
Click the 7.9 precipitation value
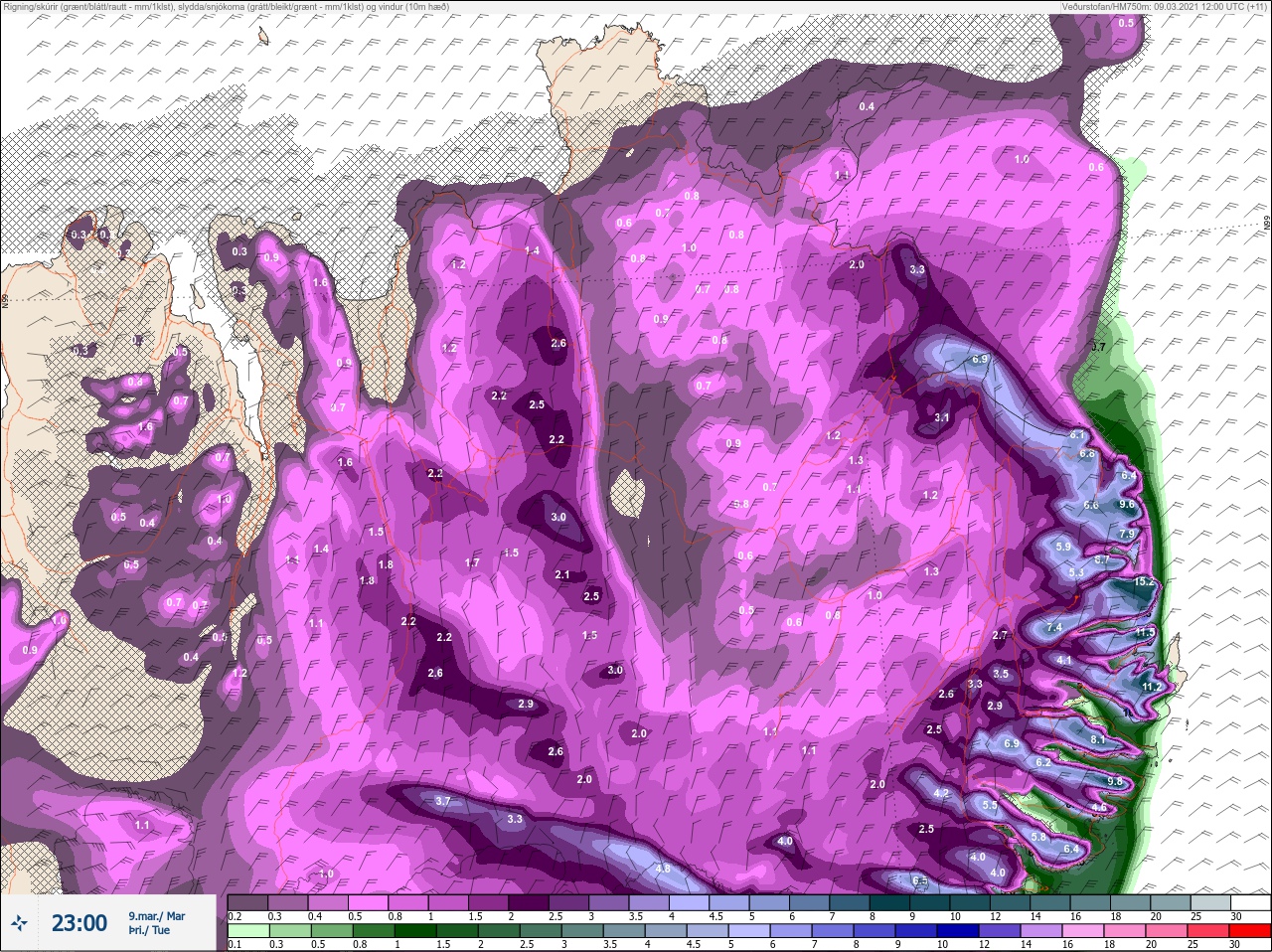1127,534
